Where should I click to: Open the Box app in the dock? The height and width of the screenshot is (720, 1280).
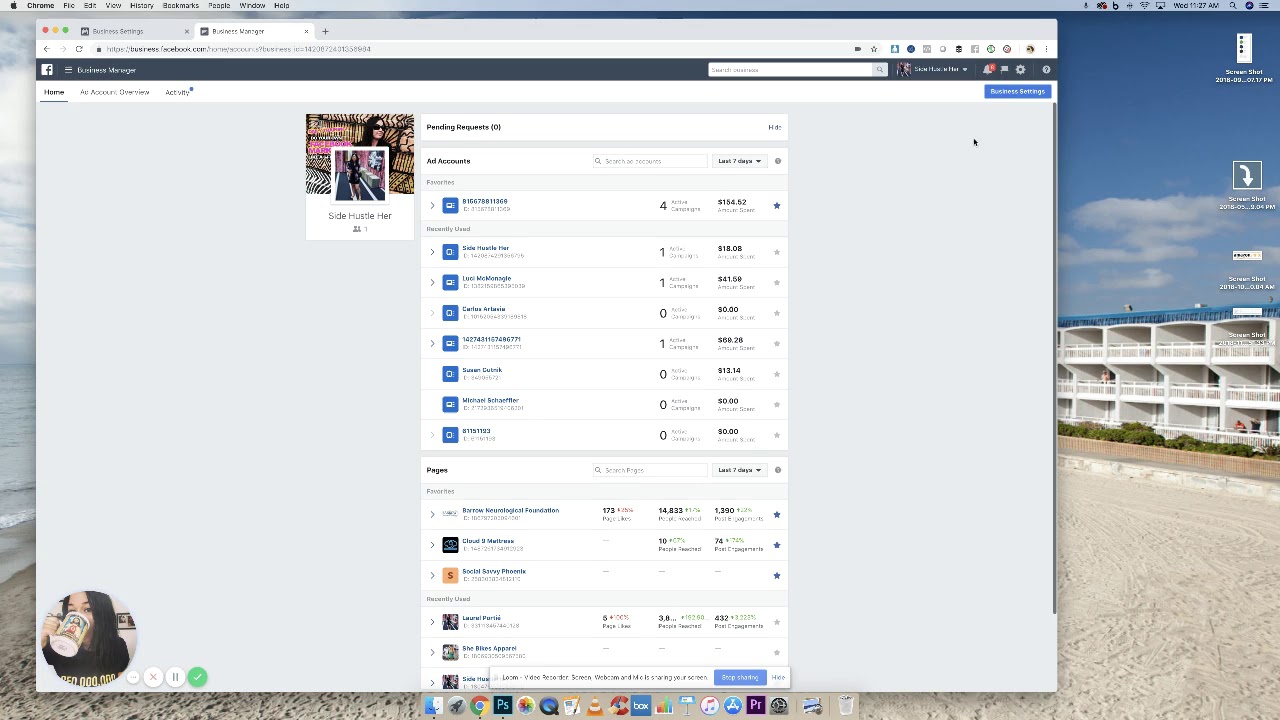(641, 706)
